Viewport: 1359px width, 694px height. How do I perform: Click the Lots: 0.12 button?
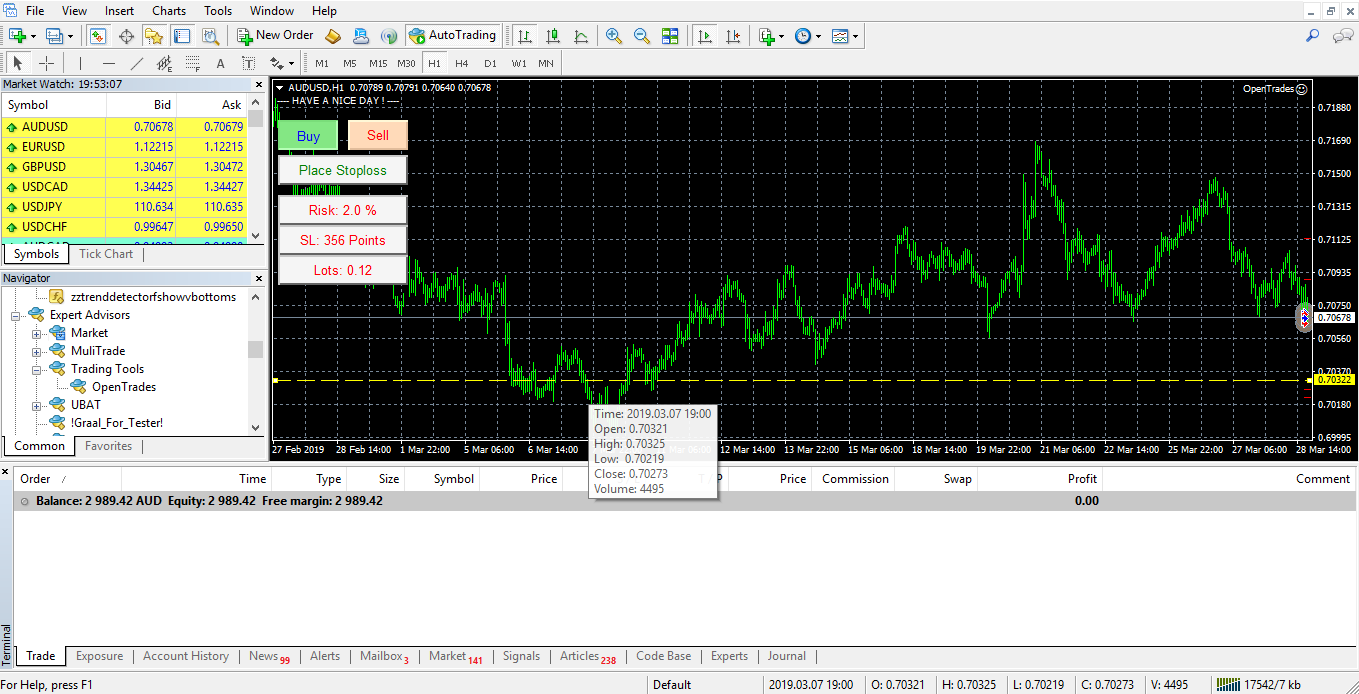pyautogui.click(x=343, y=270)
